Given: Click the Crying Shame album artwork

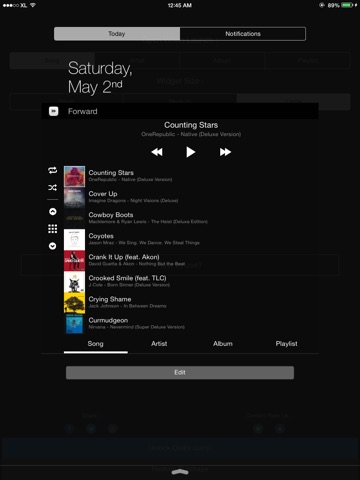Looking at the screenshot, I should [74, 303].
